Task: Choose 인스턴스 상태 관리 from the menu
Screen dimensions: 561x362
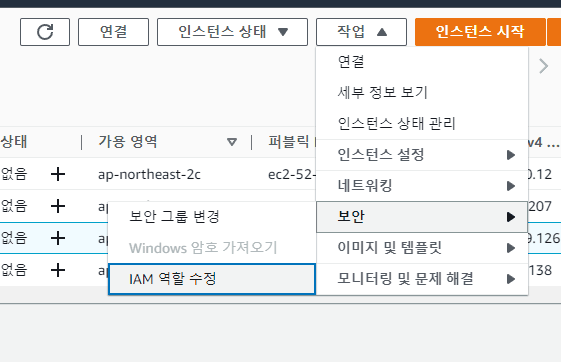Action: coord(422,124)
